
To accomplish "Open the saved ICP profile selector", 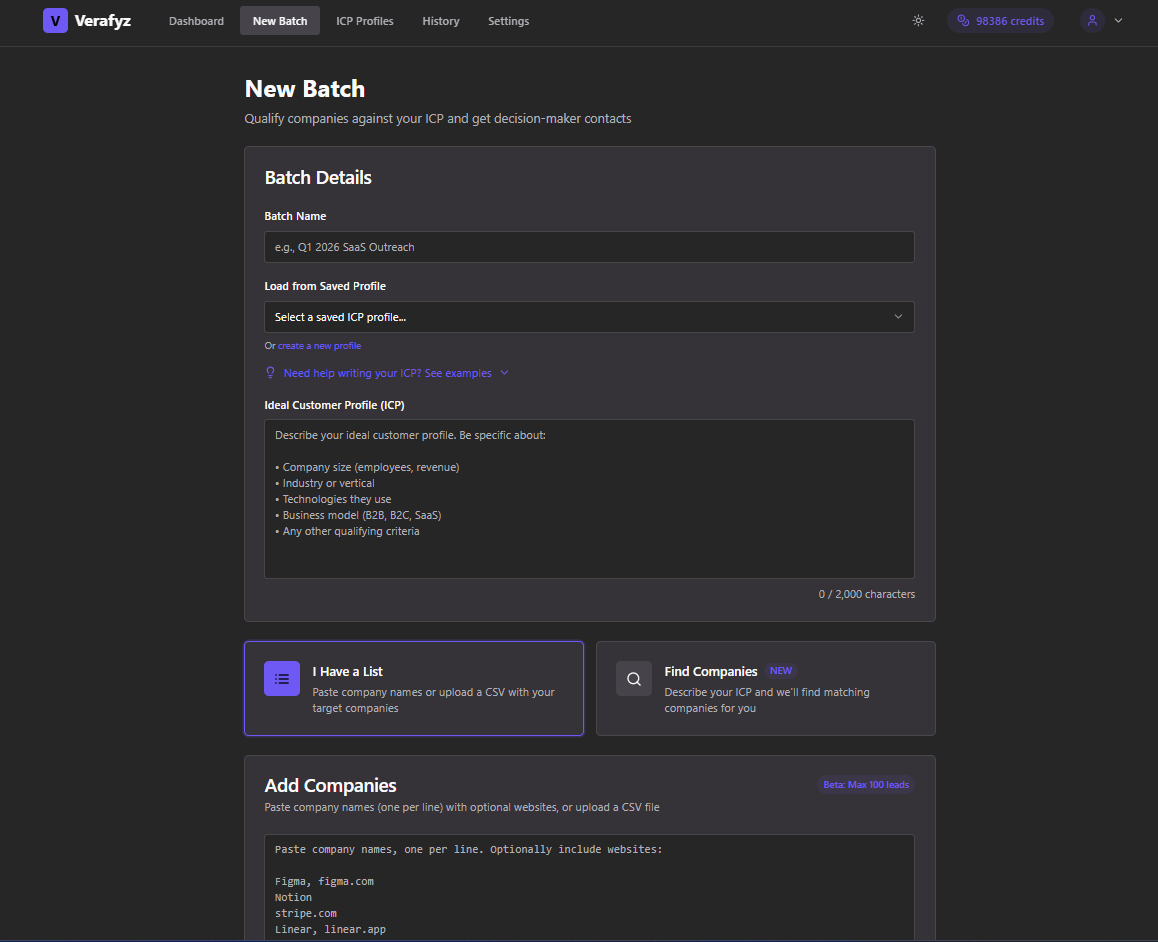I will [589, 316].
